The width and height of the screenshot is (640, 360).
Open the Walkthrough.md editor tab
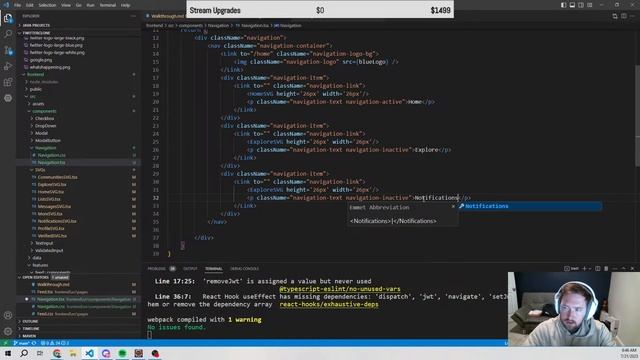(x=165, y=16)
